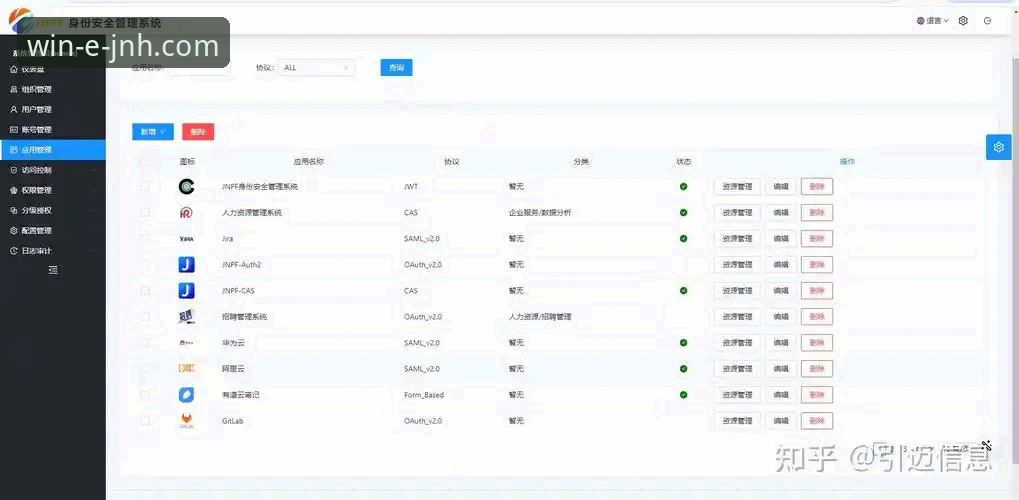
Task: Tick the checkbox for 华为云 row
Action: coord(145,343)
